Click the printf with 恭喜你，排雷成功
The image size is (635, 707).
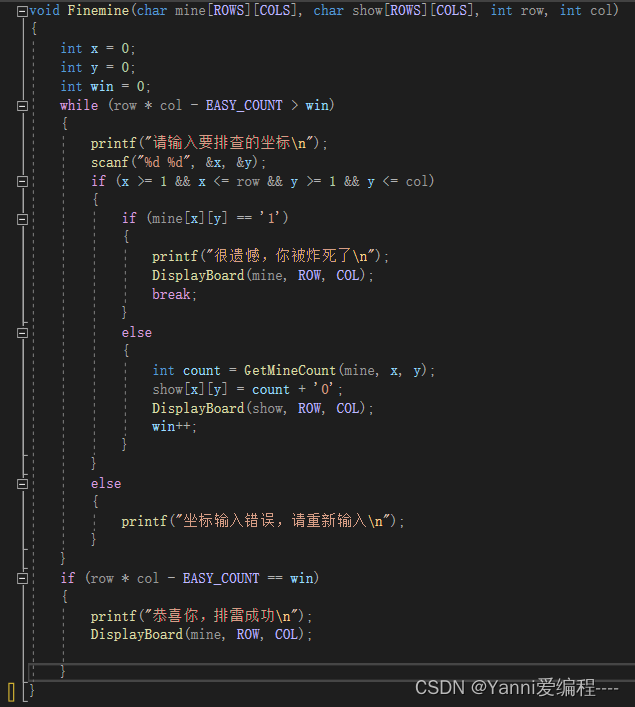[202, 616]
